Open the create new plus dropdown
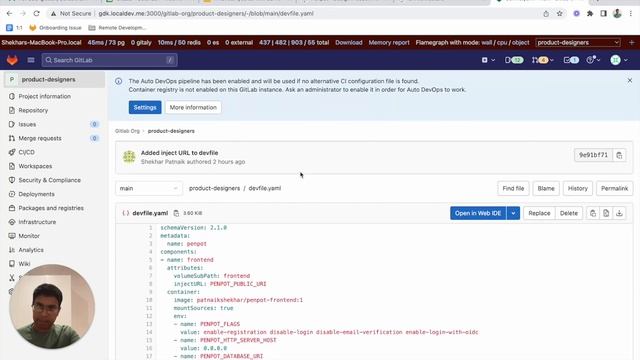The width and height of the screenshot is (640, 360). point(488,60)
